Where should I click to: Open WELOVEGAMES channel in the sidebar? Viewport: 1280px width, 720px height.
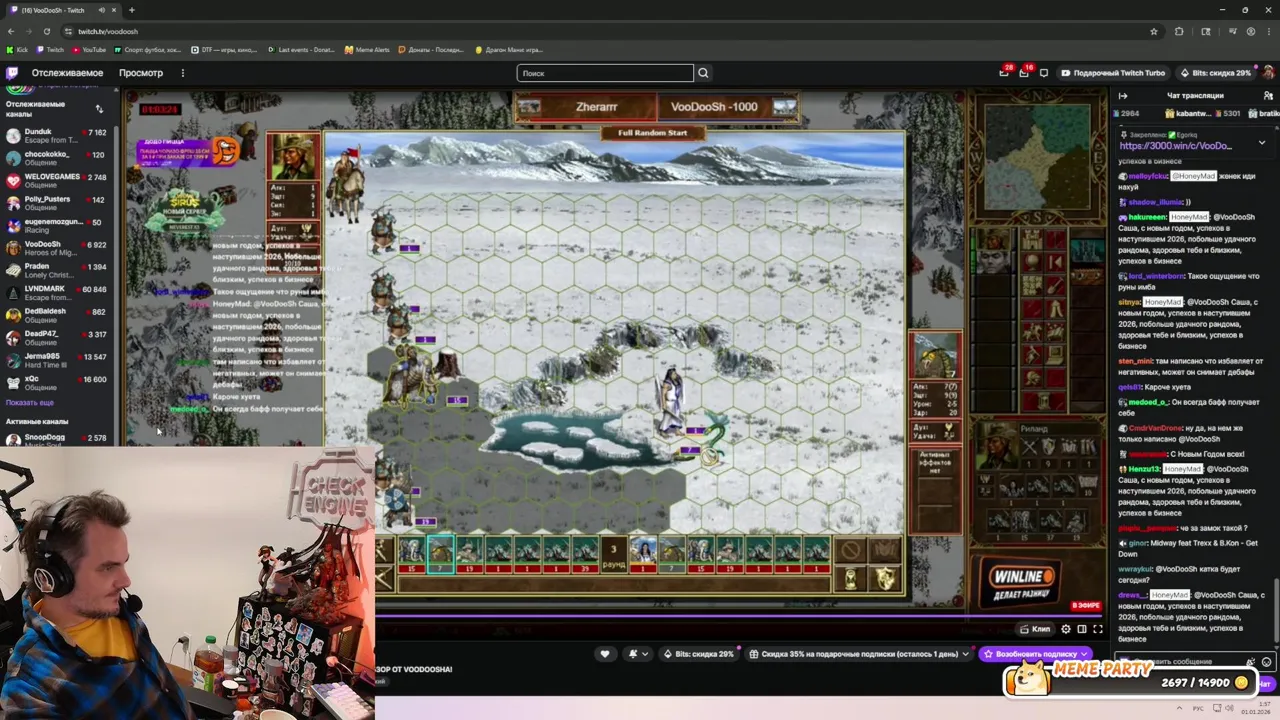click(x=57, y=181)
